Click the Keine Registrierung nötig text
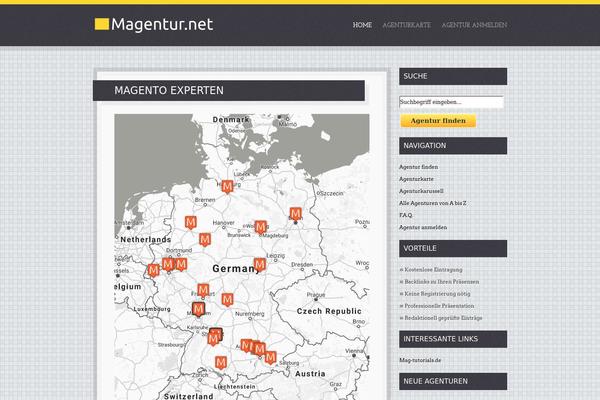This screenshot has width=600, height=400. (x=437, y=294)
